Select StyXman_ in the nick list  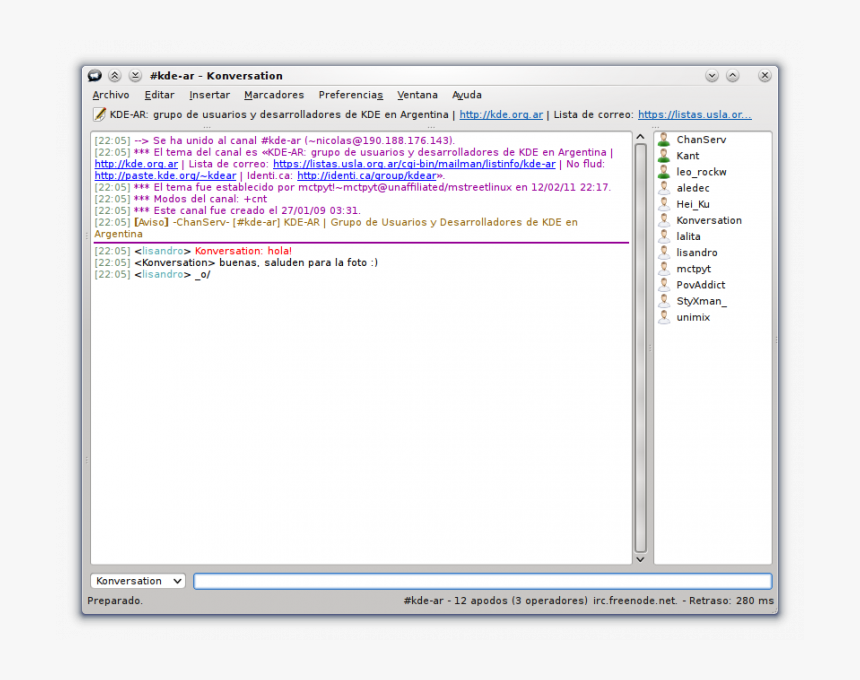tap(701, 301)
